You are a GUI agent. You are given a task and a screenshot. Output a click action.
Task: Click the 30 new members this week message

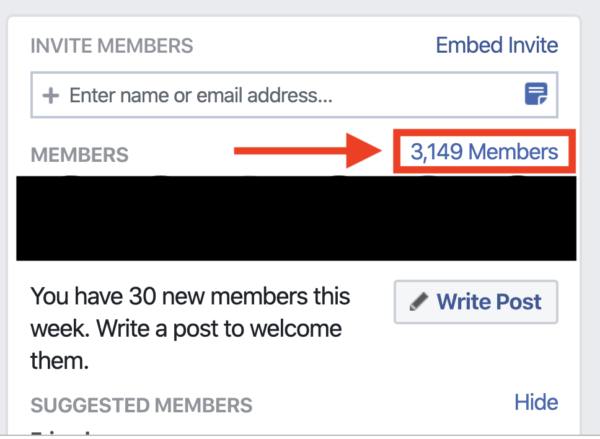pyautogui.click(x=190, y=328)
